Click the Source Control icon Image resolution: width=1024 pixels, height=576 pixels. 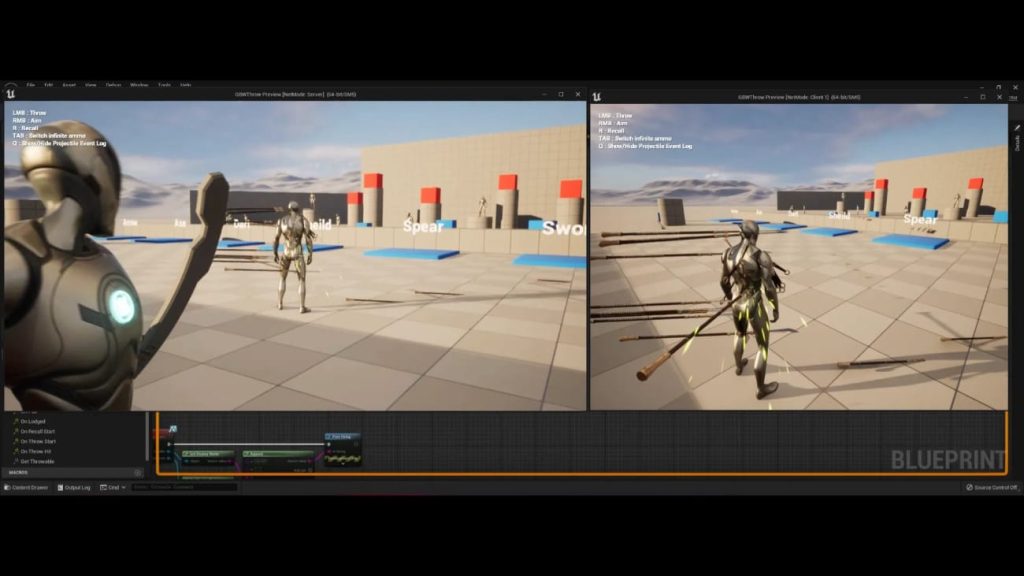970,487
